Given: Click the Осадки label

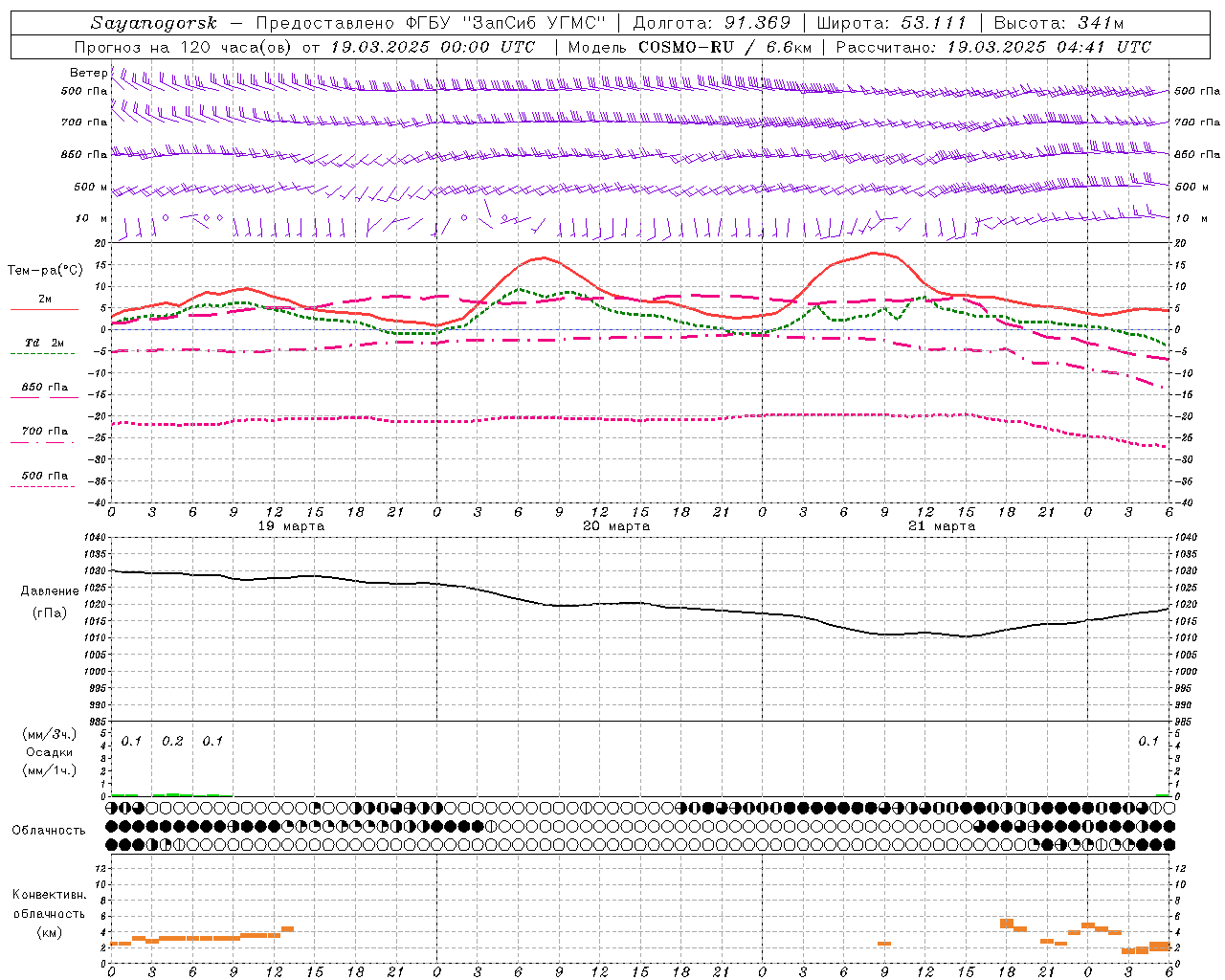Looking at the screenshot, I should (49, 752).
